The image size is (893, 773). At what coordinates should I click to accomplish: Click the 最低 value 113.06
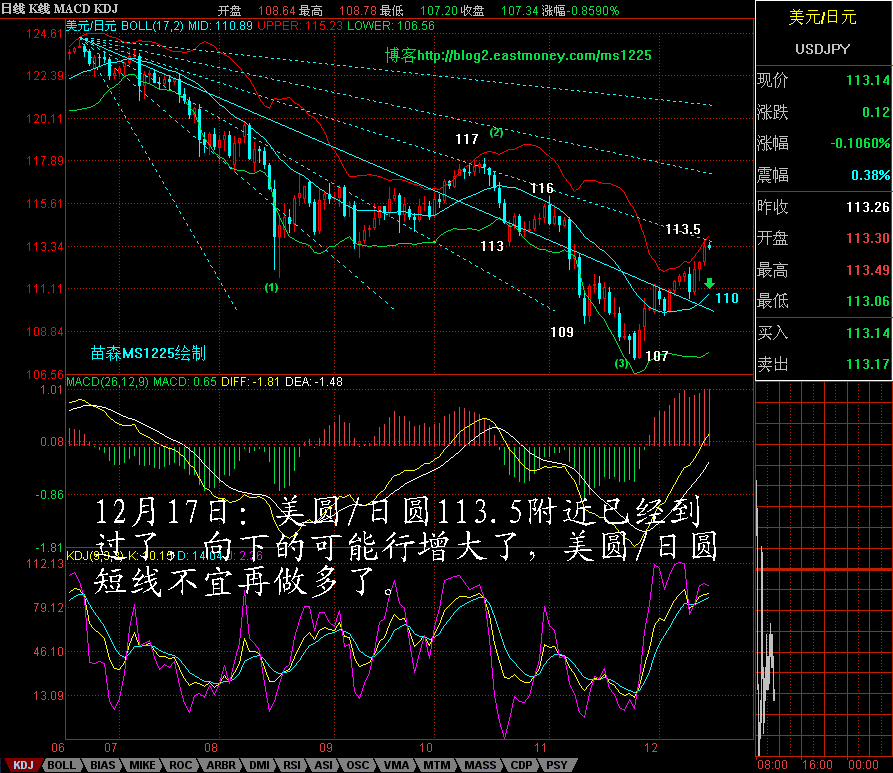(x=867, y=301)
